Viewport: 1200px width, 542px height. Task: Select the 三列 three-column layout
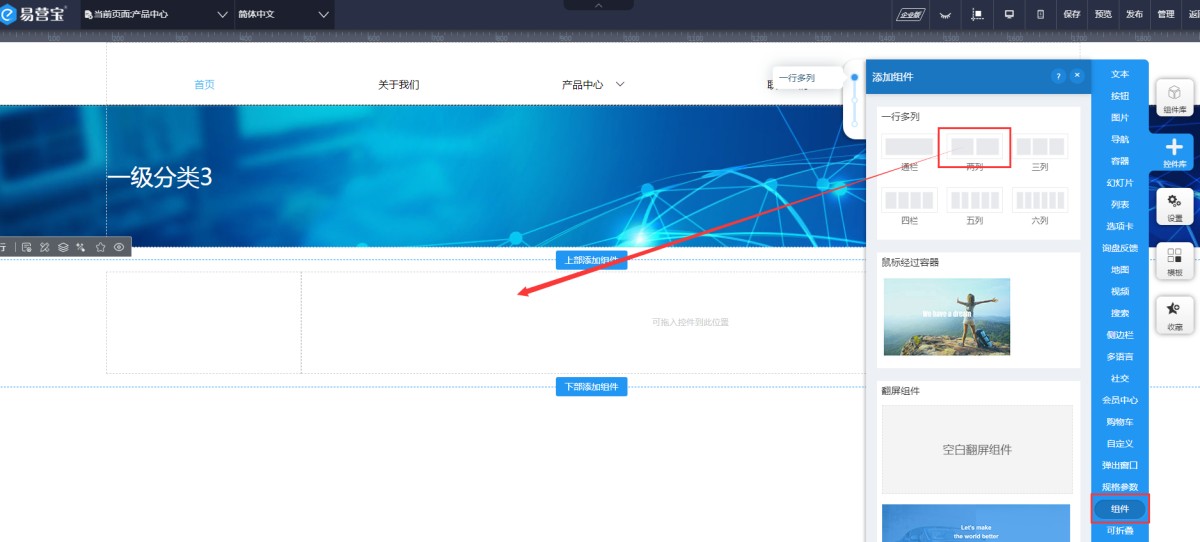[1041, 147]
